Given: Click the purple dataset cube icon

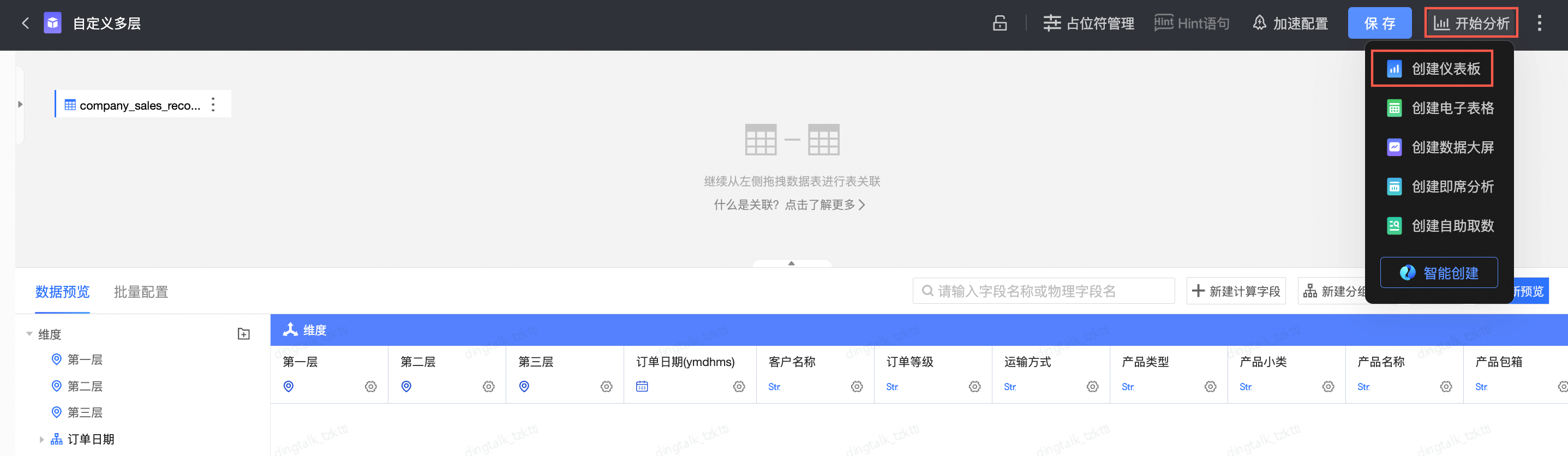Looking at the screenshot, I should (53, 24).
